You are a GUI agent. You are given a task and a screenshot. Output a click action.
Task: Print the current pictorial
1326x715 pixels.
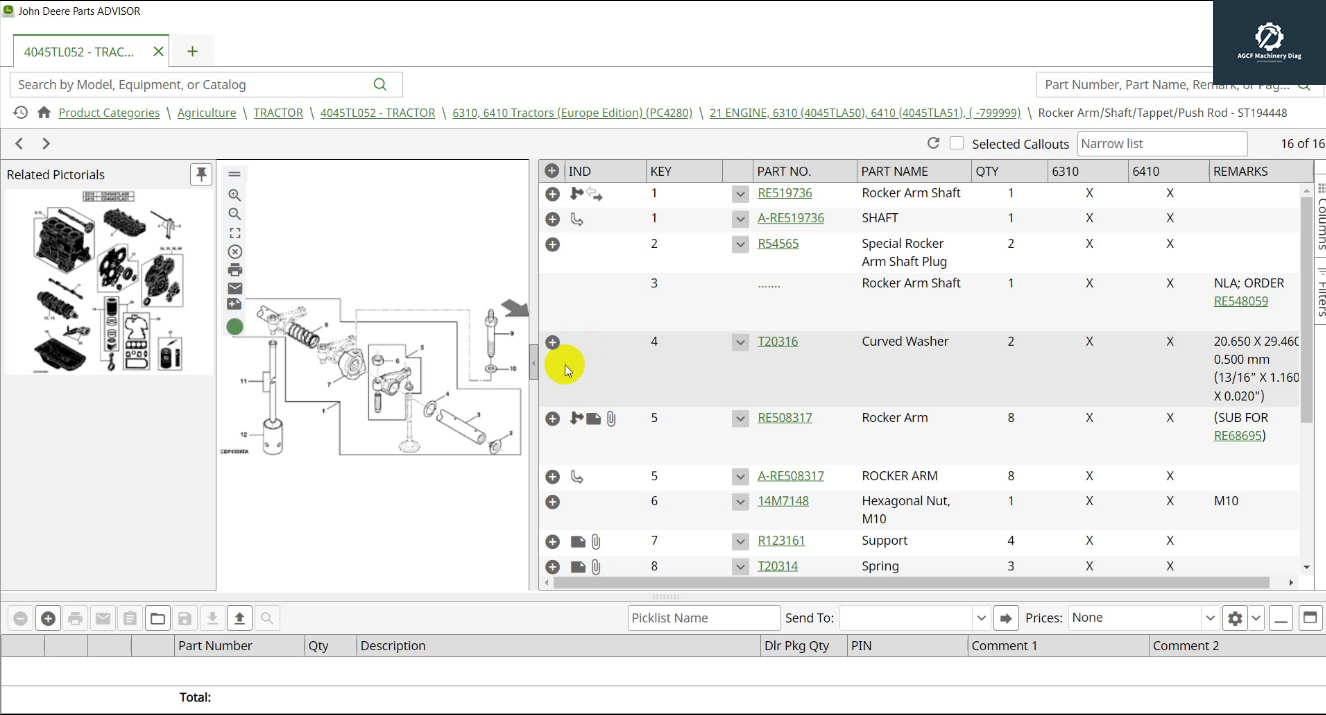pyautogui.click(x=234, y=270)
